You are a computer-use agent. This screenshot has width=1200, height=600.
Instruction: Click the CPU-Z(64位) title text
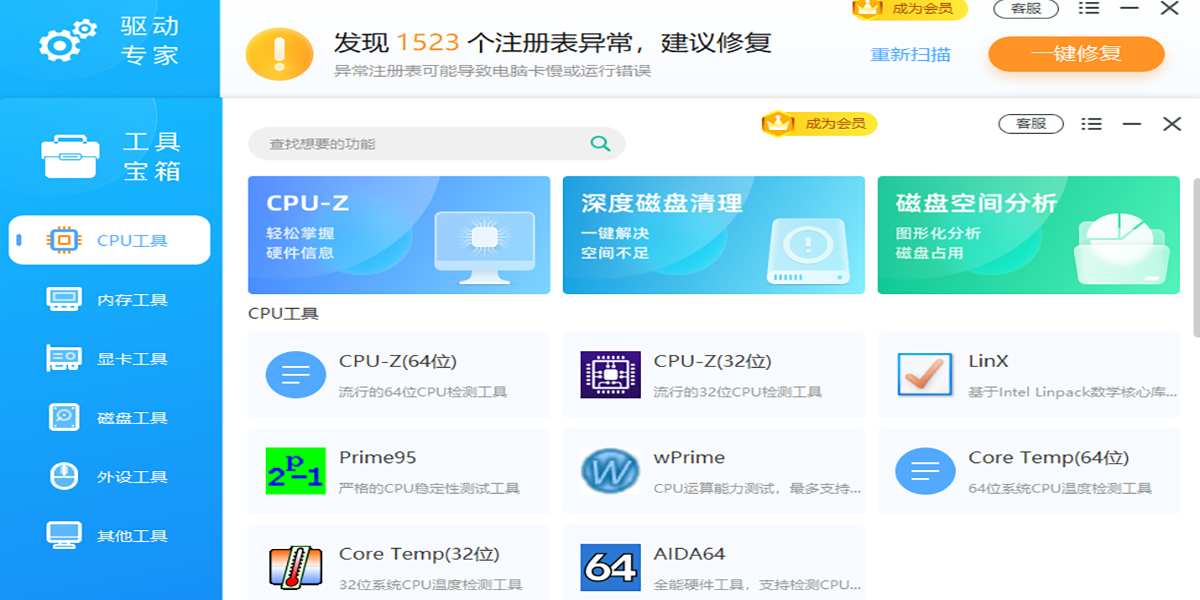[x=398, y=362]
